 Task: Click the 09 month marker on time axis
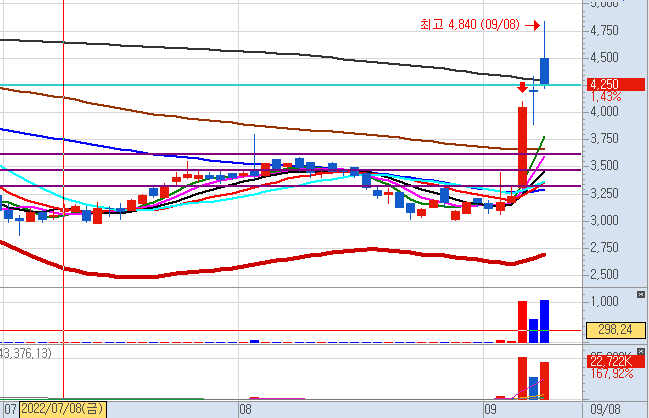pos(490,410)
